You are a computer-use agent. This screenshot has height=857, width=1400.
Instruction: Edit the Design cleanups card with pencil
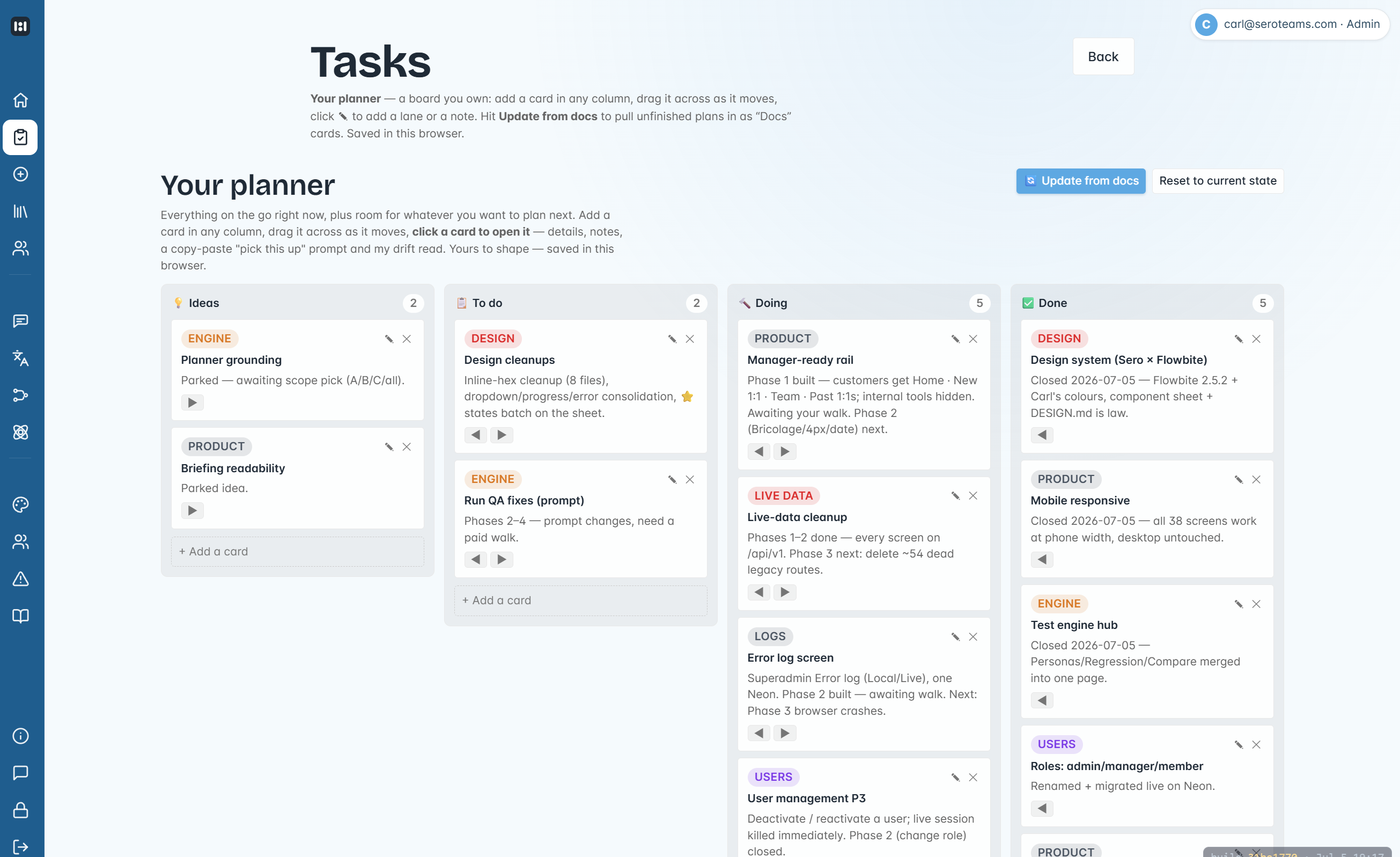672,339
